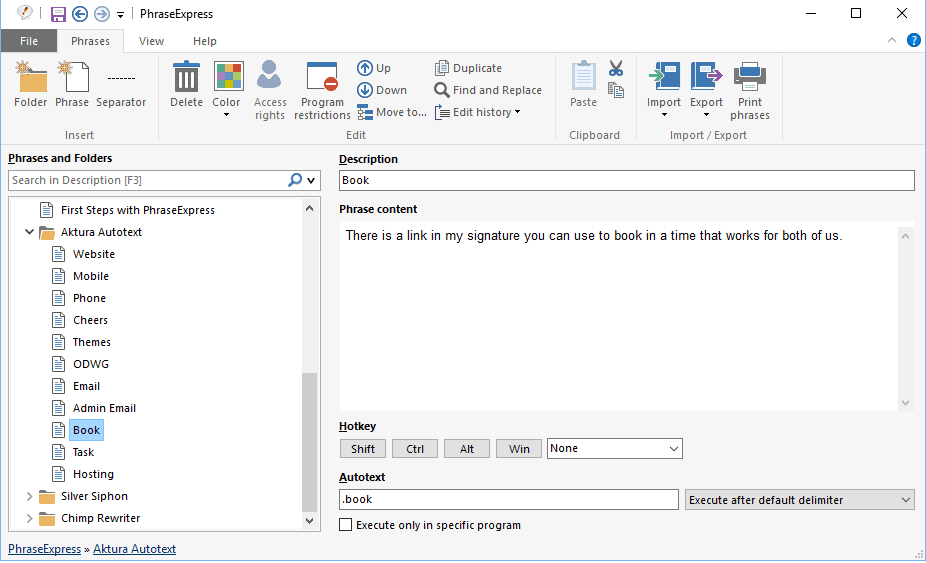Copy with the clipboard copy icon
This screenshot has height=563, width=926.
[616, 90]
